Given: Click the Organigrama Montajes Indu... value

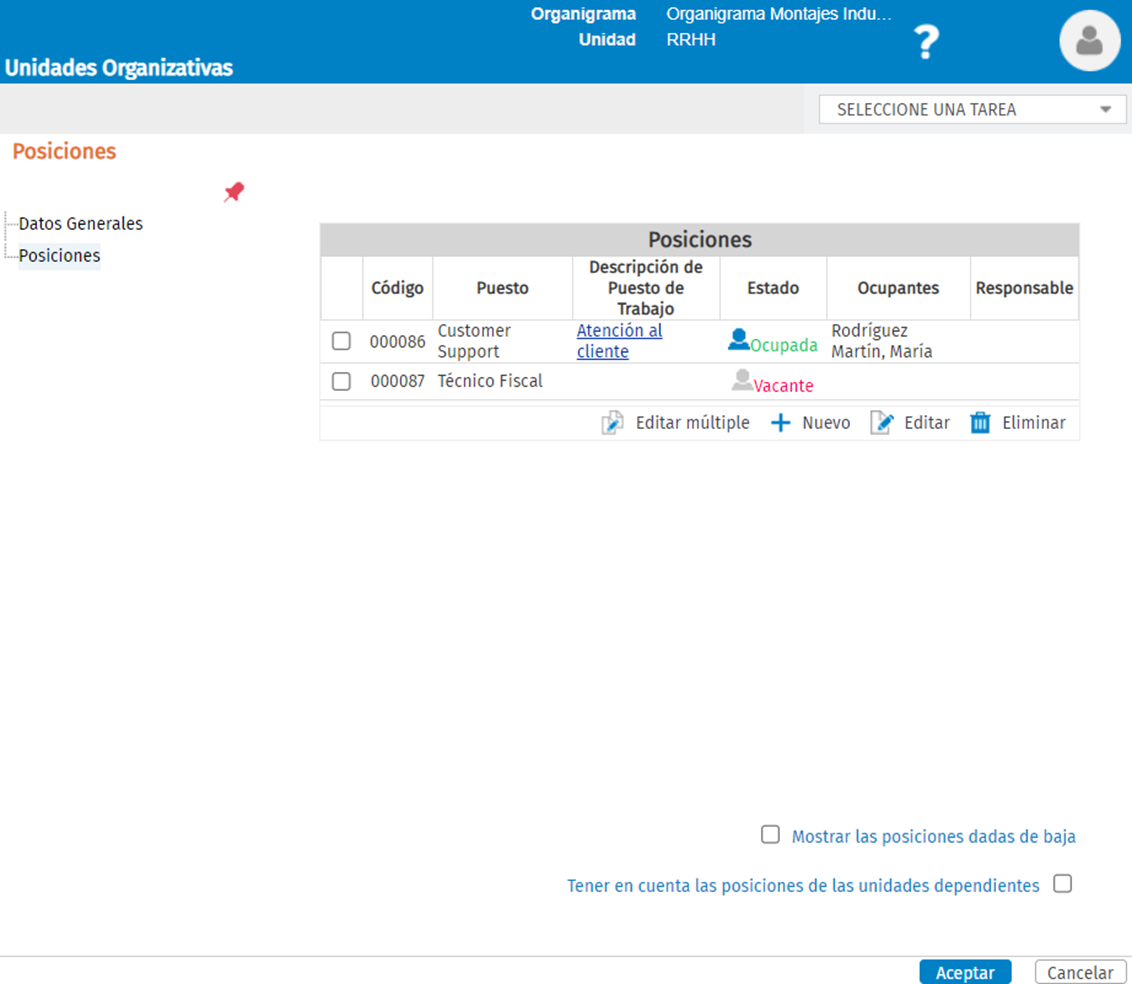Looking at the screenshot, I should 779,14.
